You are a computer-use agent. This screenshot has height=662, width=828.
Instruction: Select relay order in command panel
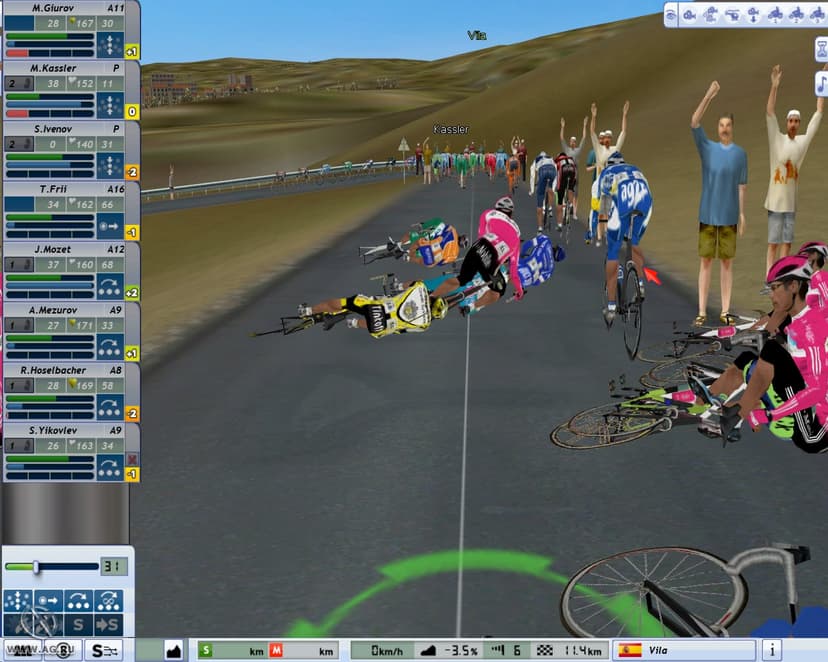tap(78, 601)
